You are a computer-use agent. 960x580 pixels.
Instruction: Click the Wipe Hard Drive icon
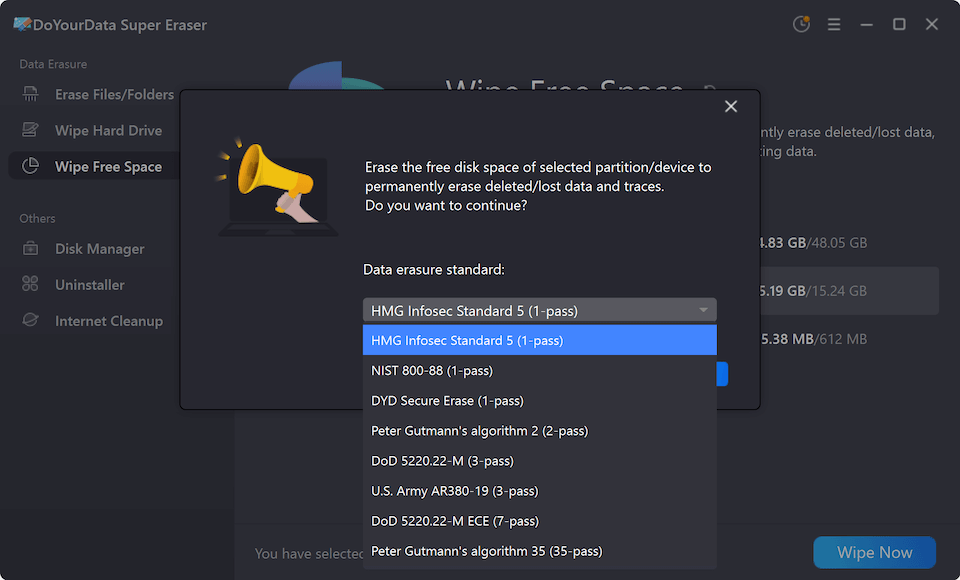point(31,130)
